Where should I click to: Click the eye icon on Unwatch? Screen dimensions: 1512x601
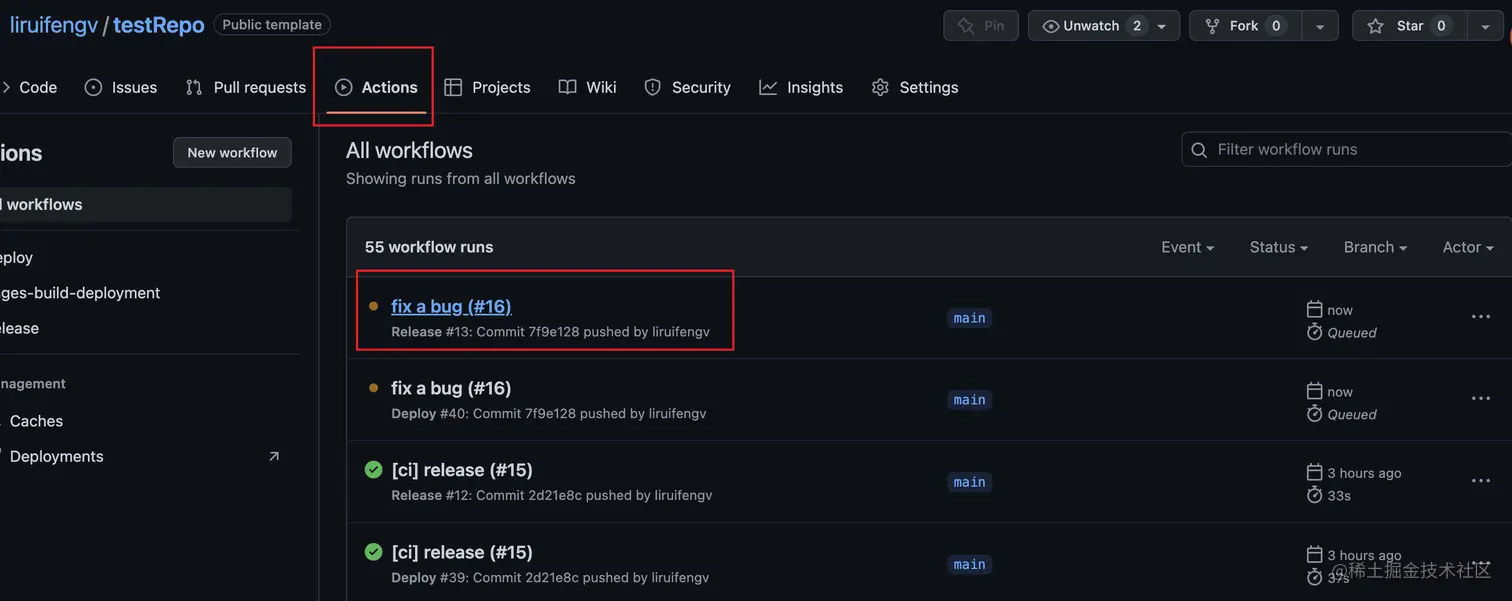1051,26
